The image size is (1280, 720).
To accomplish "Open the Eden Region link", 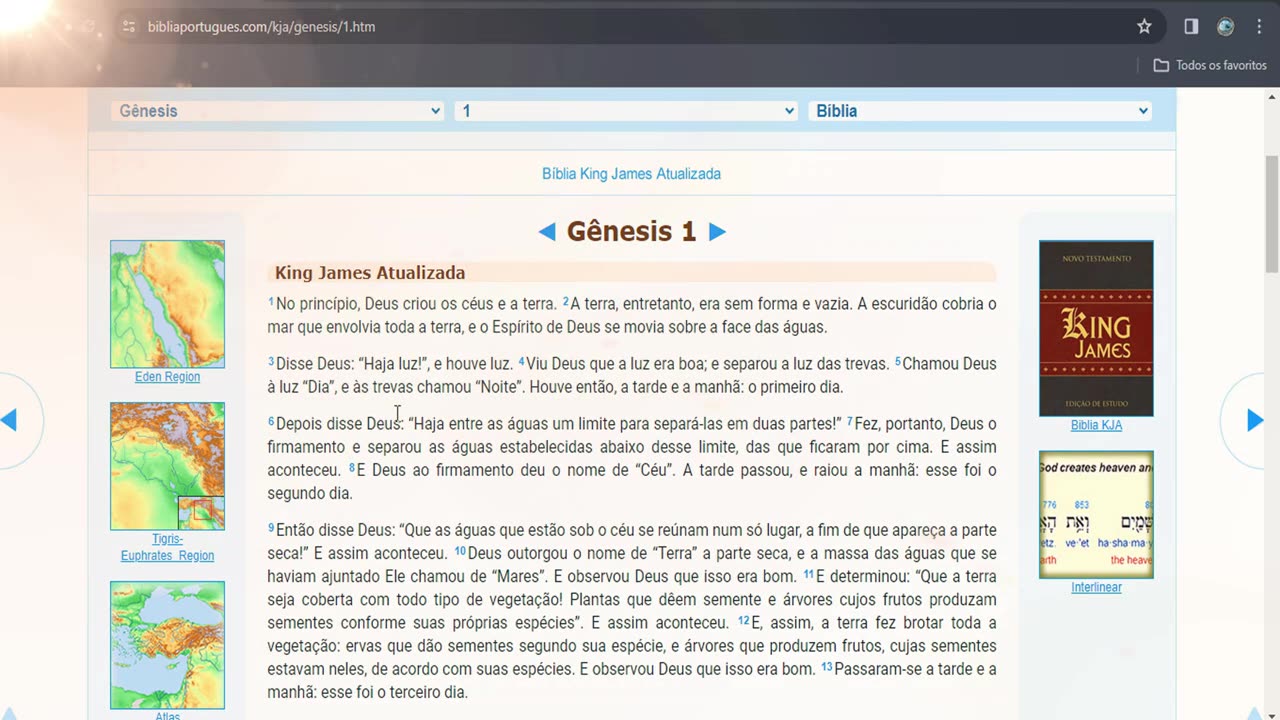I will [167, 377].
